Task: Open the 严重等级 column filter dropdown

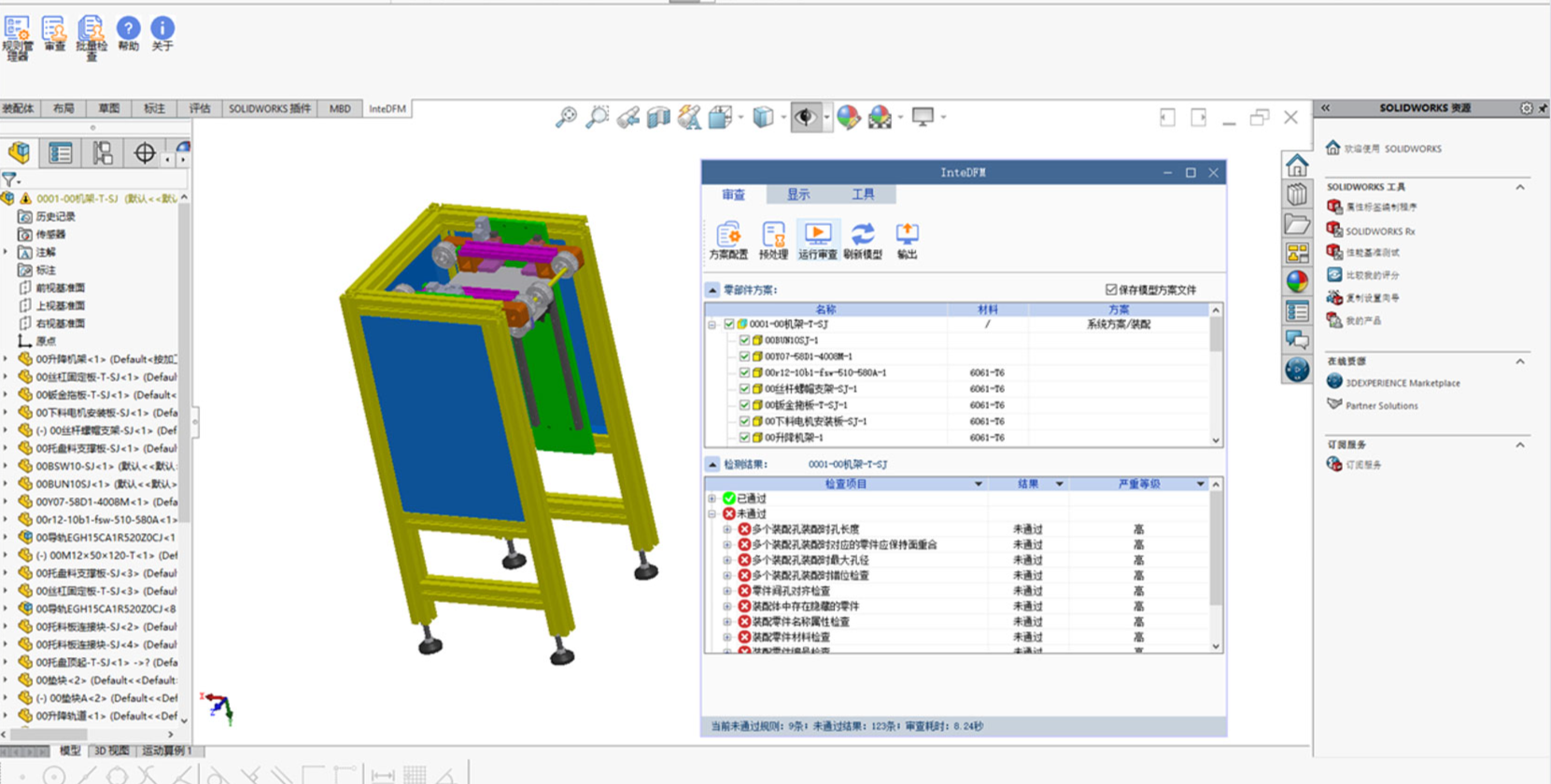Action: tap(1201, 483)
